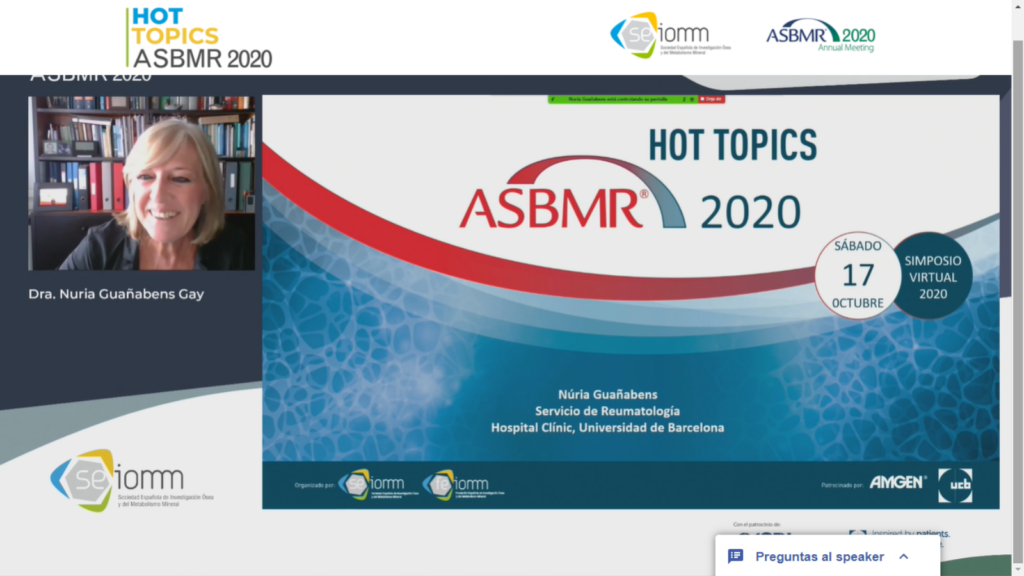This screenshot has width=1024, height=576.
Task: Click the chat icon beside Preguntas al speaker
Action: pyautogui.click(x=735, y=556)
